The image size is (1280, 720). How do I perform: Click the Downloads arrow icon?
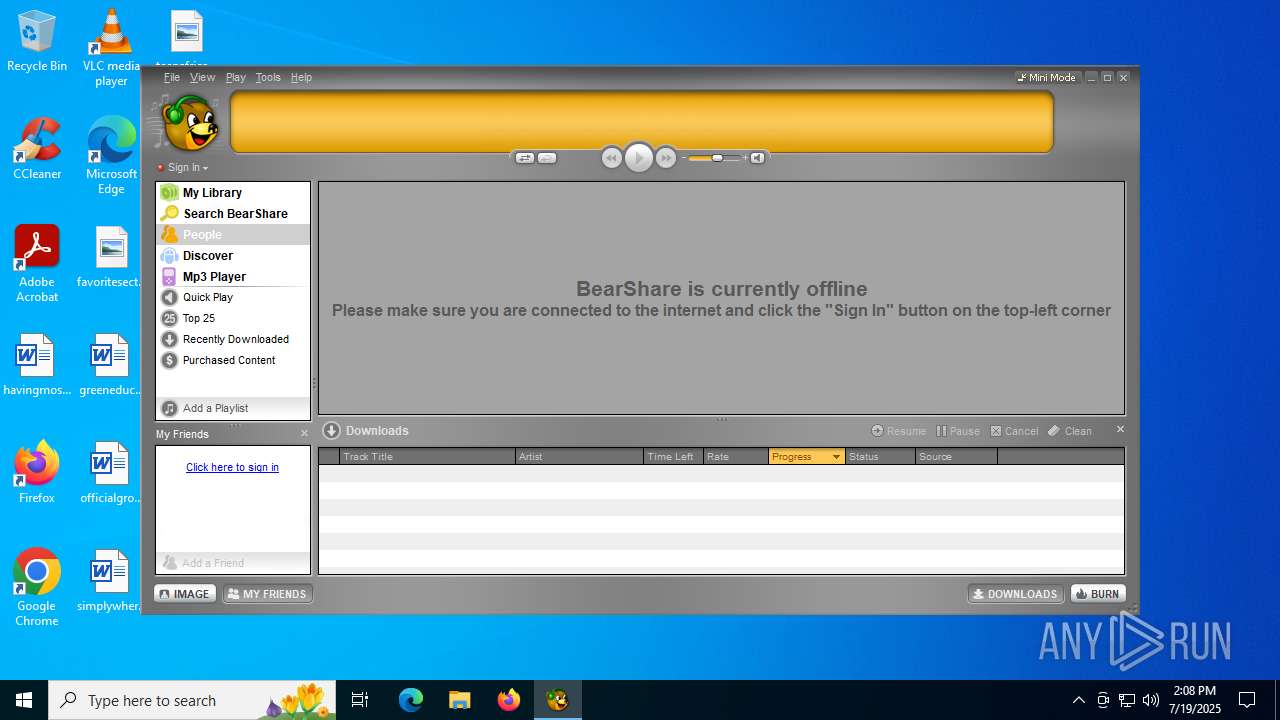332,431
